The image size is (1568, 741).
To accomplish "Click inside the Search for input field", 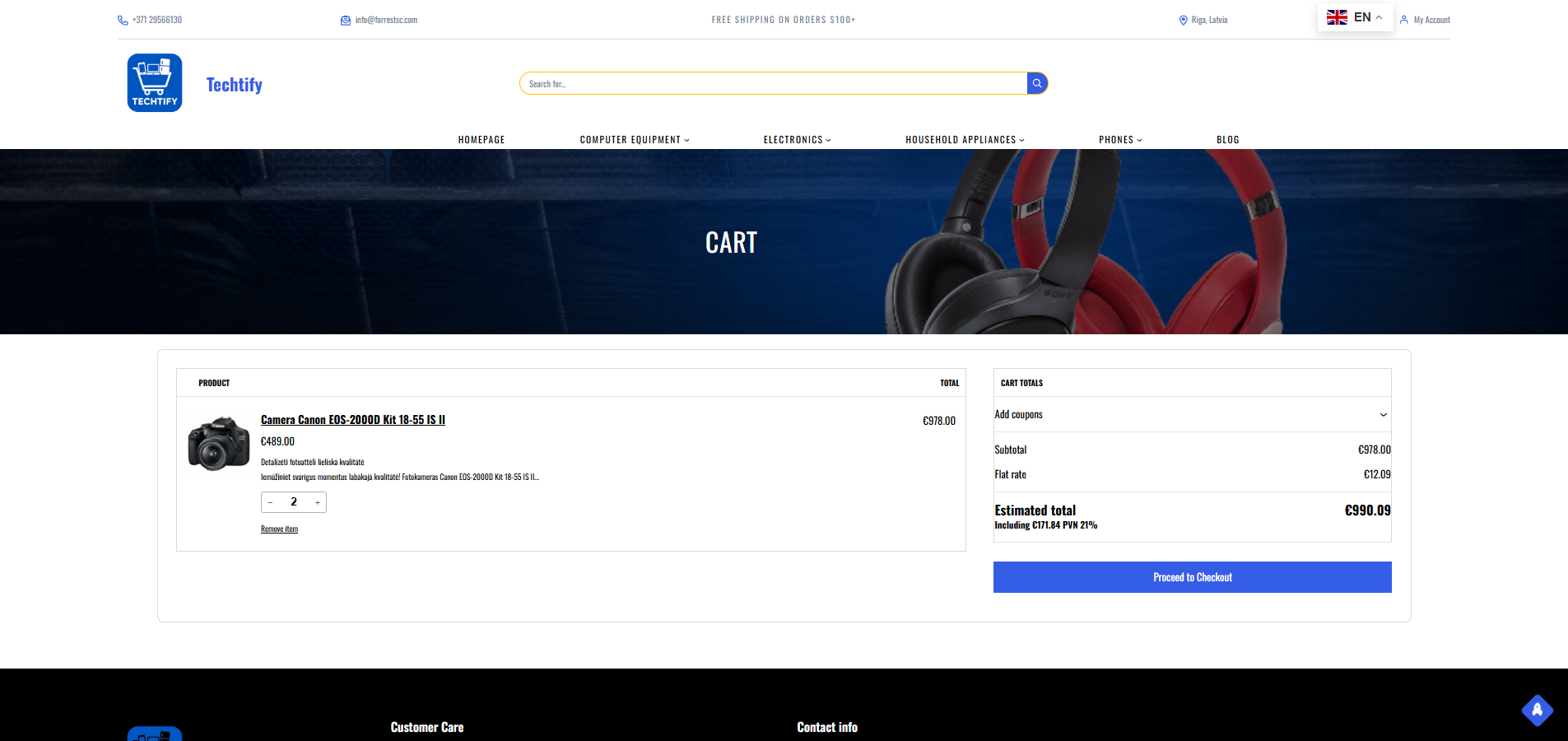I will click(774, 84).
